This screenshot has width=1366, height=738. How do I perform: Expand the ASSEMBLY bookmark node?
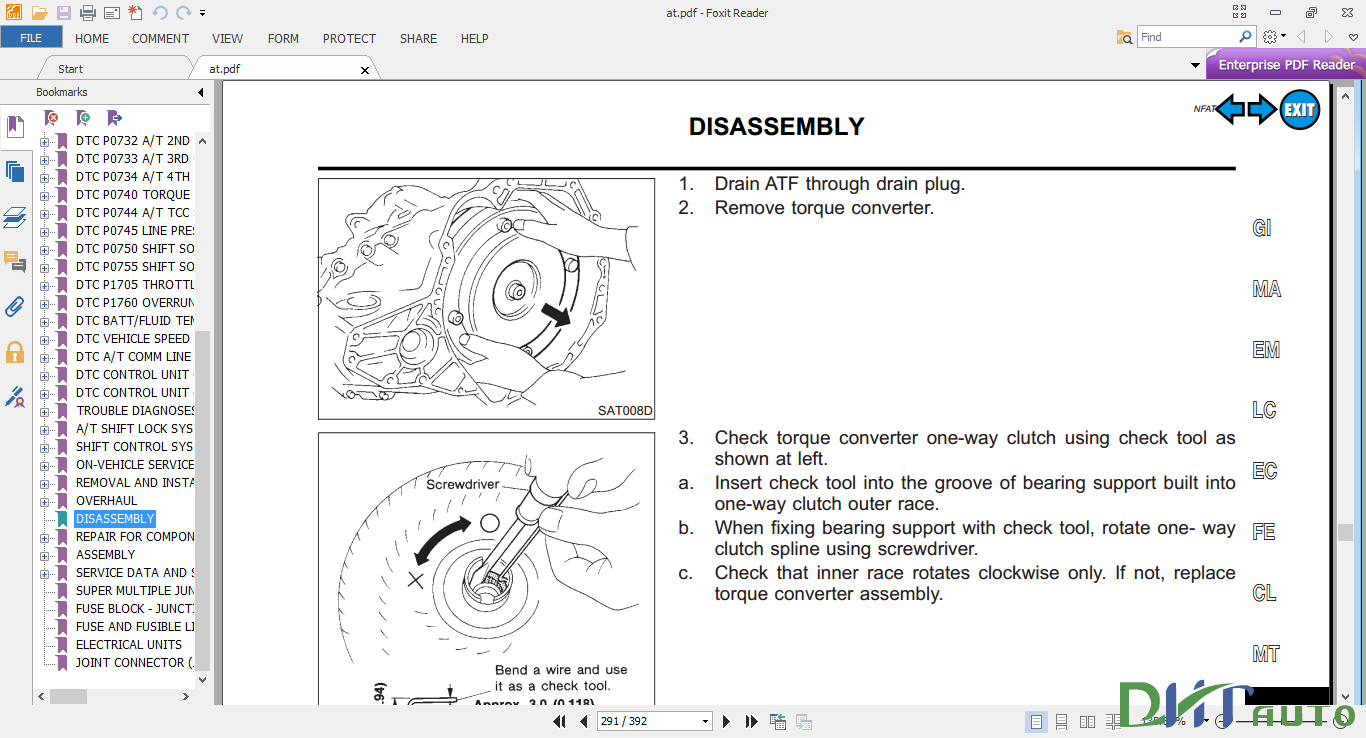pos(45,555)
